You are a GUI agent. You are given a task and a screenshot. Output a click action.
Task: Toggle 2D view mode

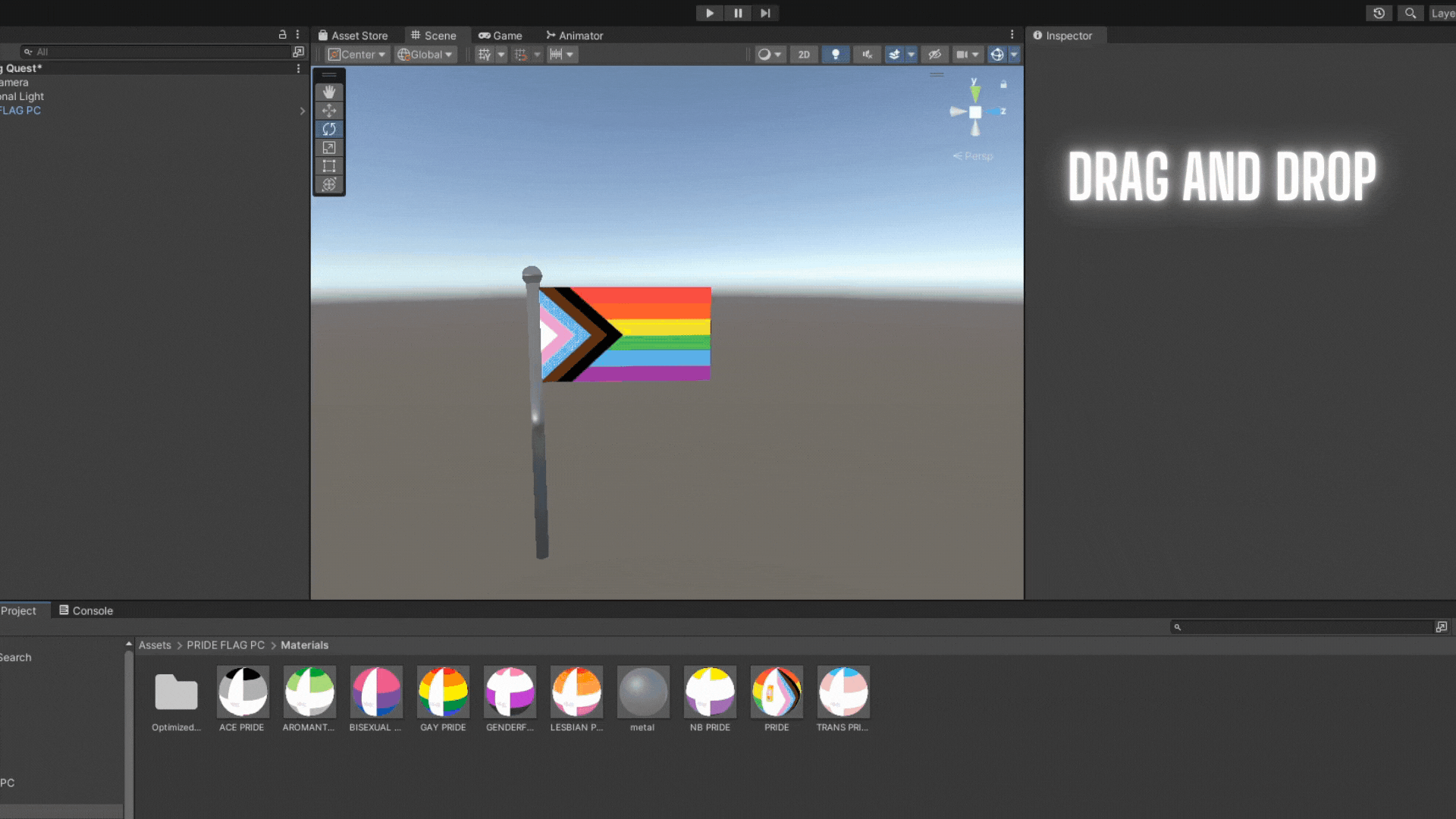(x=804, y=55)
